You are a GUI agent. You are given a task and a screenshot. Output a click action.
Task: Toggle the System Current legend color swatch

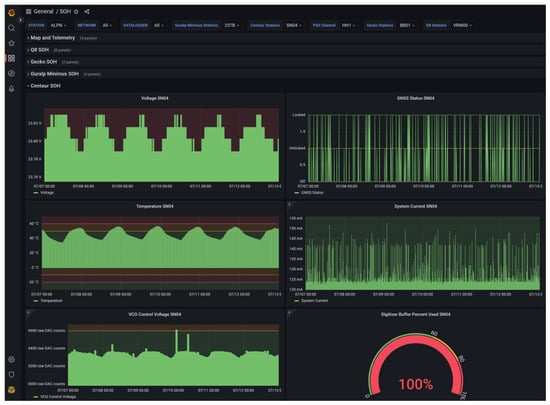point(297,301)
